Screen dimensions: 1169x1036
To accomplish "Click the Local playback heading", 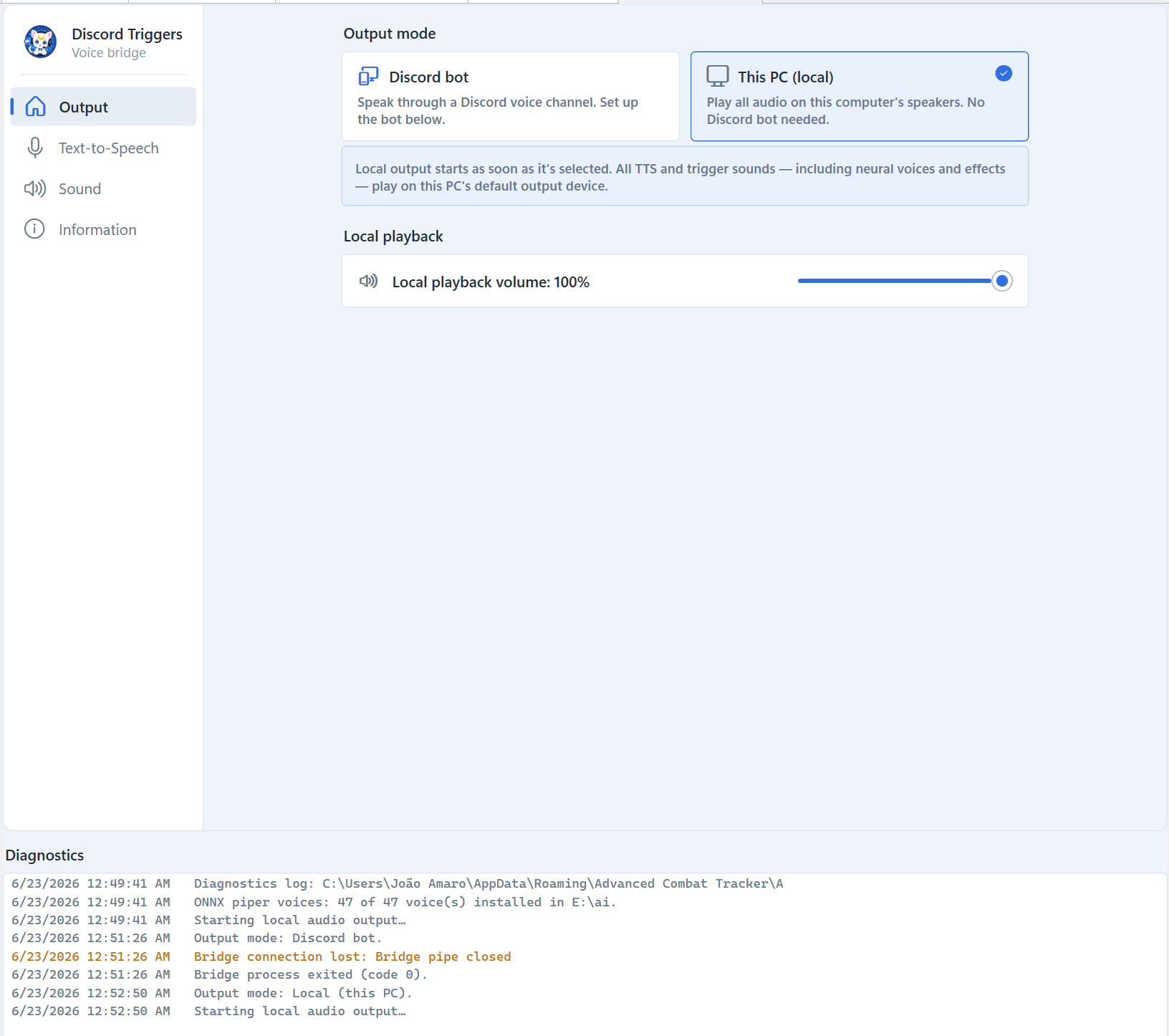I will [393, 236].
